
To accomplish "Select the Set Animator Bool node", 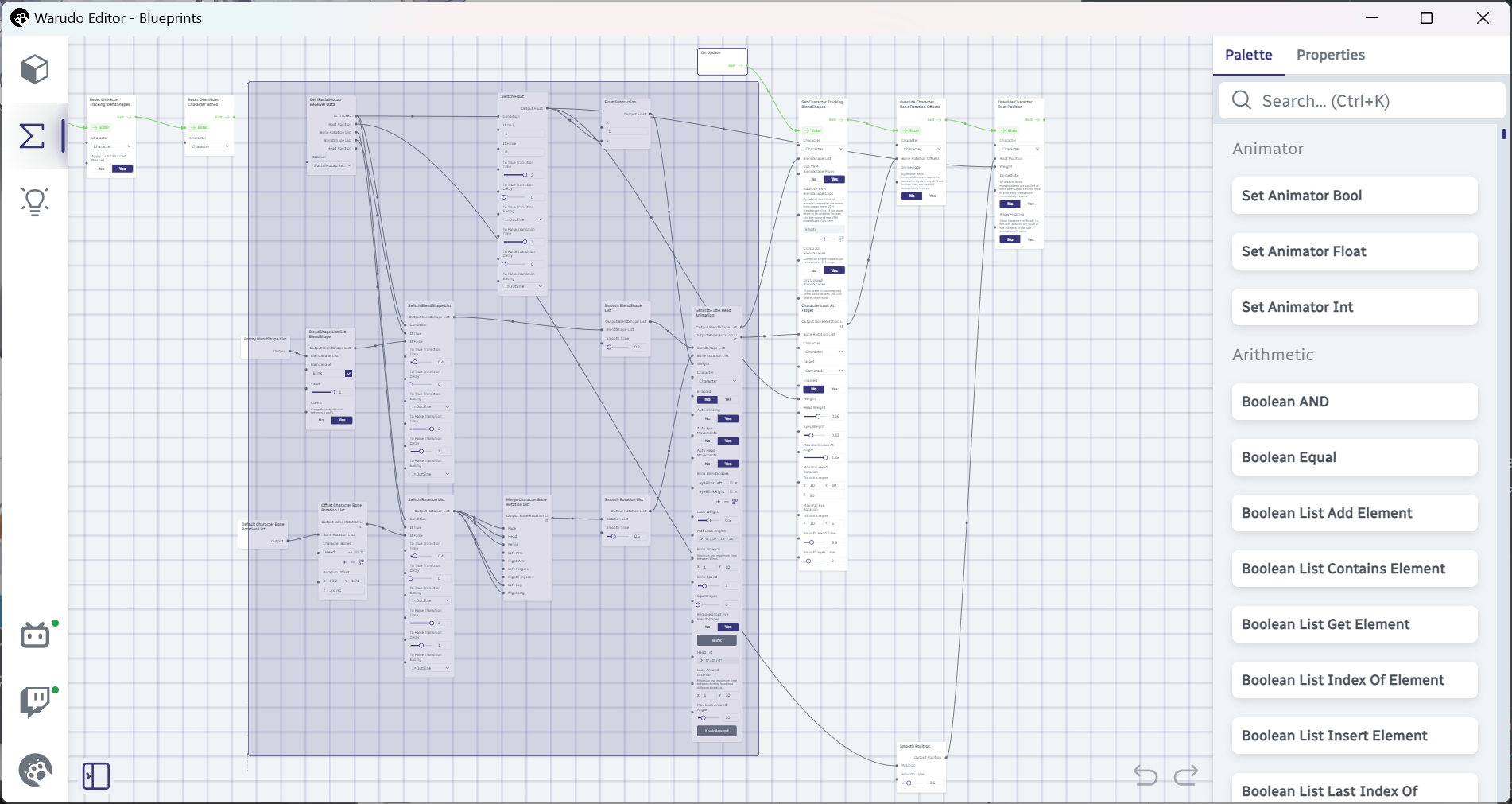I will click(x=1355, y=196).
